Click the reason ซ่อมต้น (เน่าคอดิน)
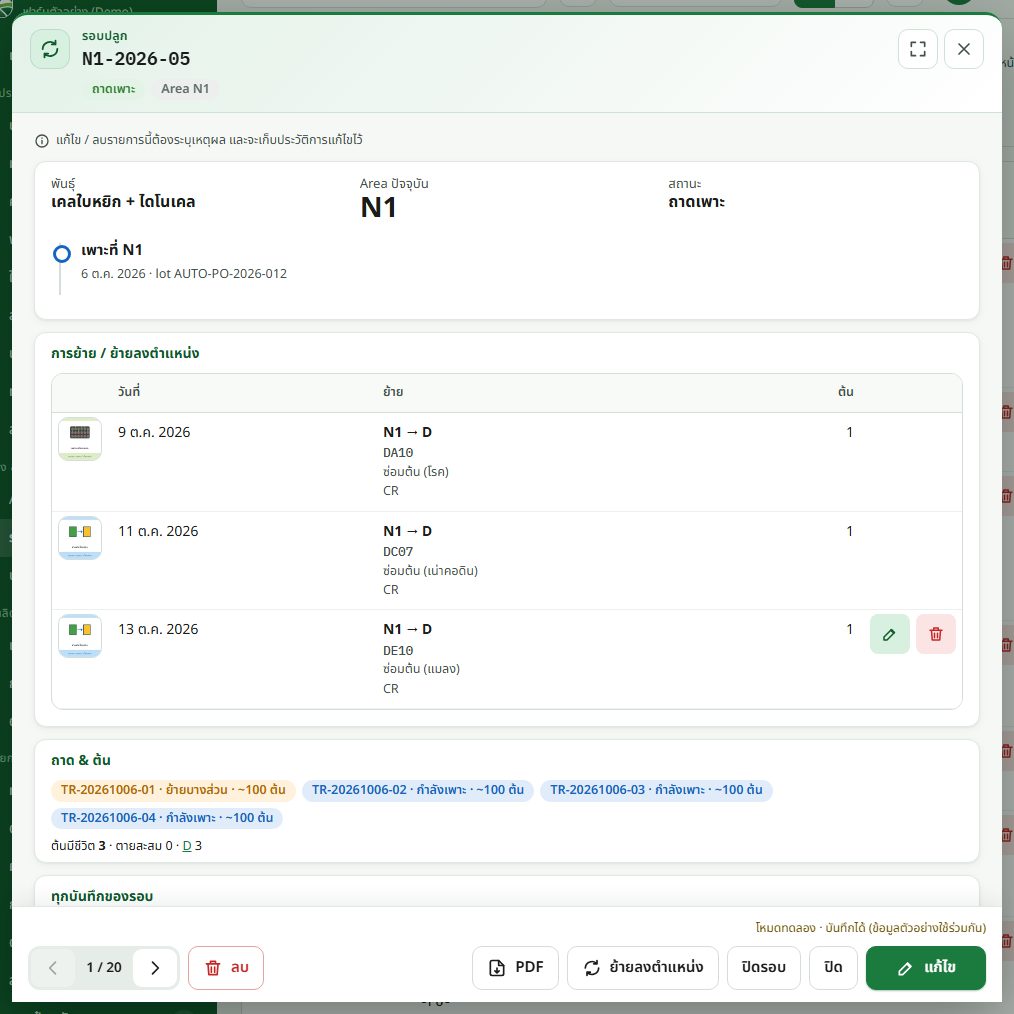 [x=431, y=571]
